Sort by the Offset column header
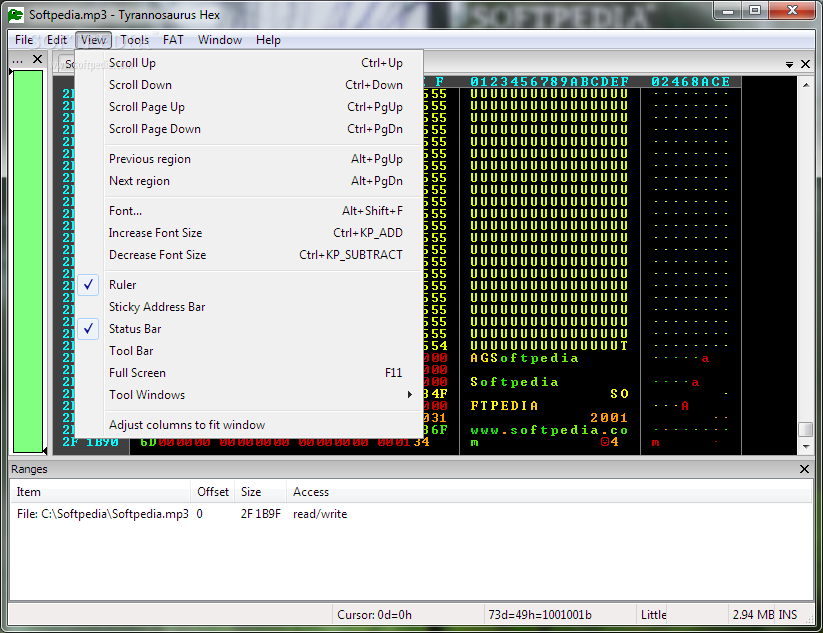 [213, 492]
